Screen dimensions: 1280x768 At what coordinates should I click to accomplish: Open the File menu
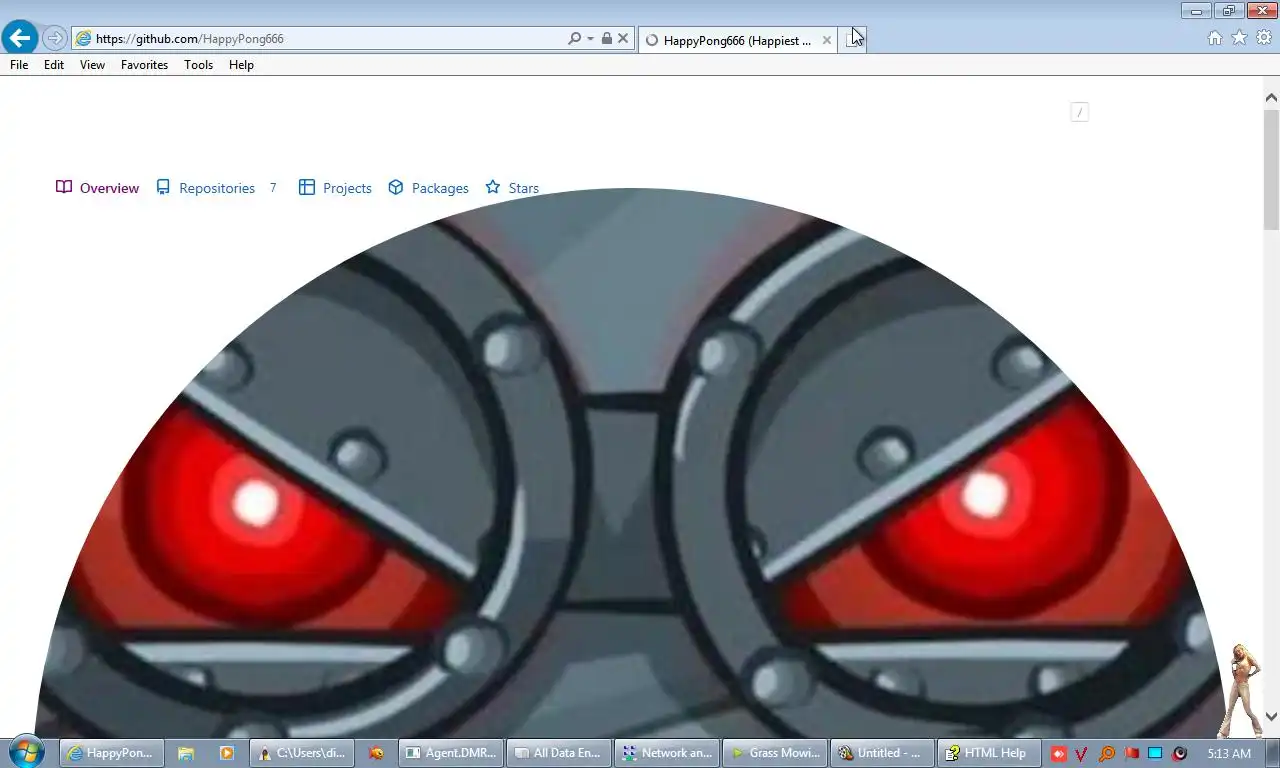[19, 64]
